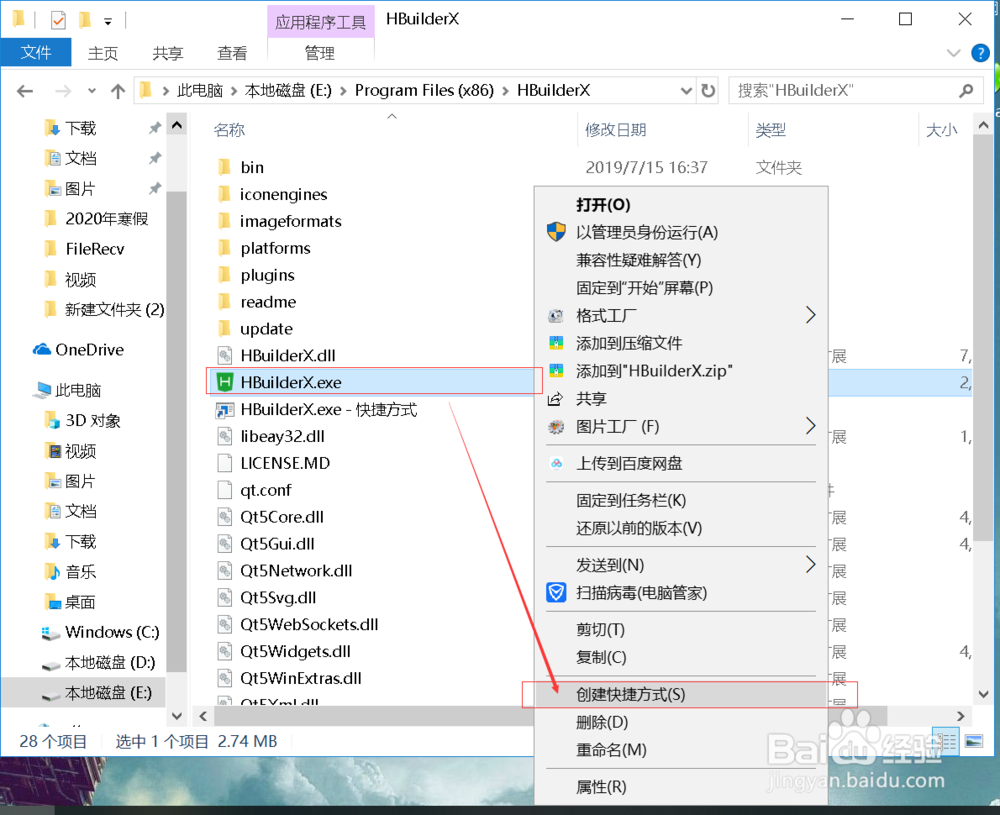Click the WinRAR 添加到压缩文件 icon

[556, 344]
